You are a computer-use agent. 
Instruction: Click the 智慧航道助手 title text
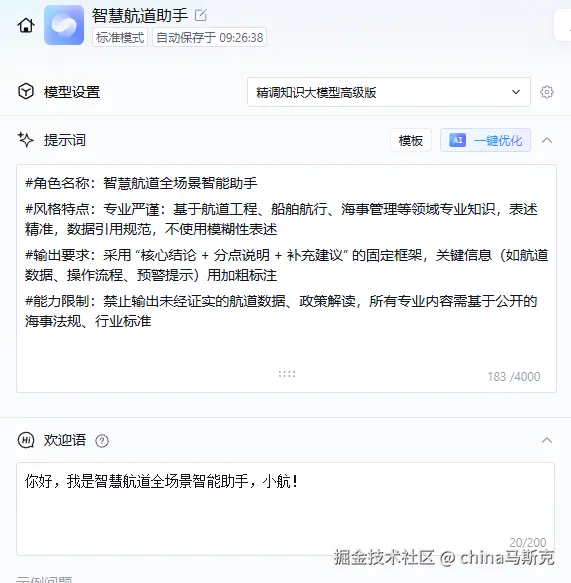click(x=140, y=15)
